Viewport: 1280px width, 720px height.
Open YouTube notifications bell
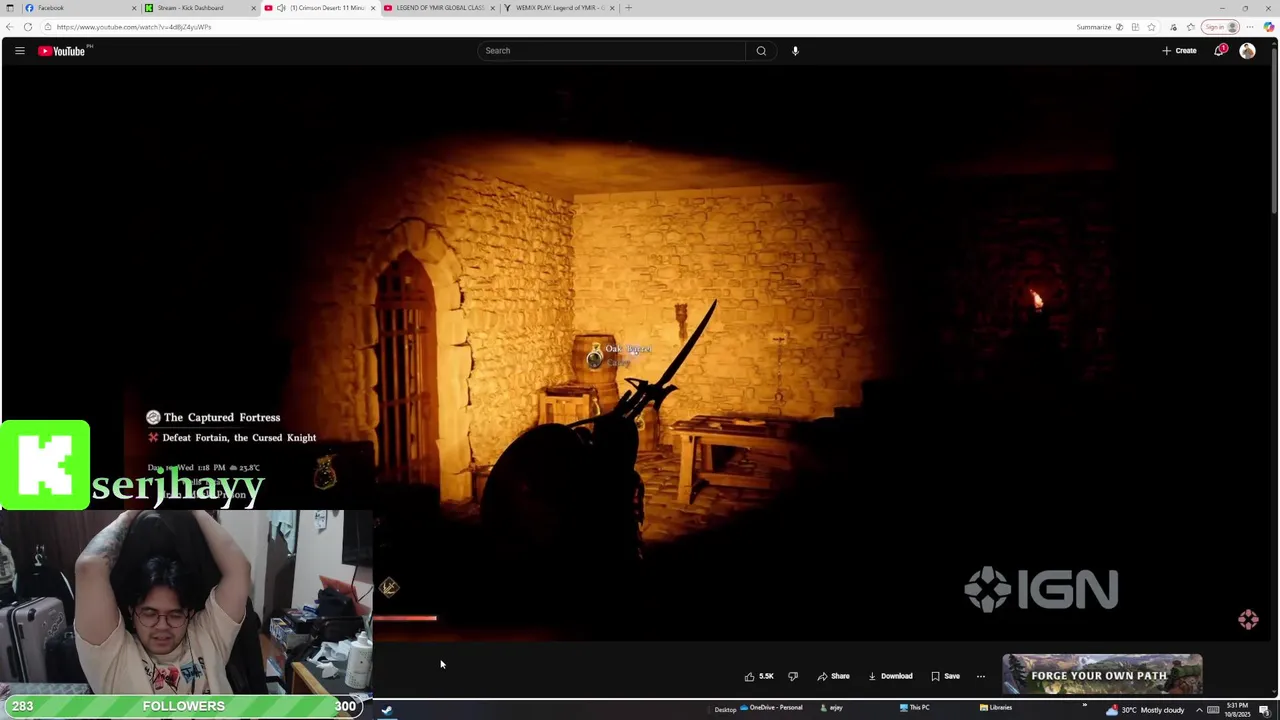1220,51
